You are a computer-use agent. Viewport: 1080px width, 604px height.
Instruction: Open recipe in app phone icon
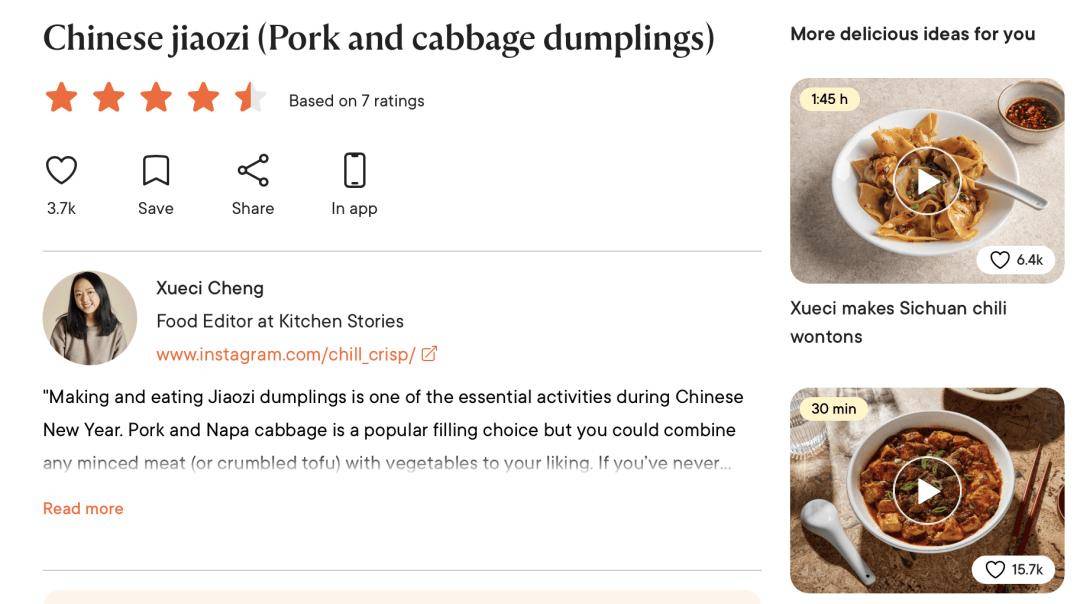[354, 170]
